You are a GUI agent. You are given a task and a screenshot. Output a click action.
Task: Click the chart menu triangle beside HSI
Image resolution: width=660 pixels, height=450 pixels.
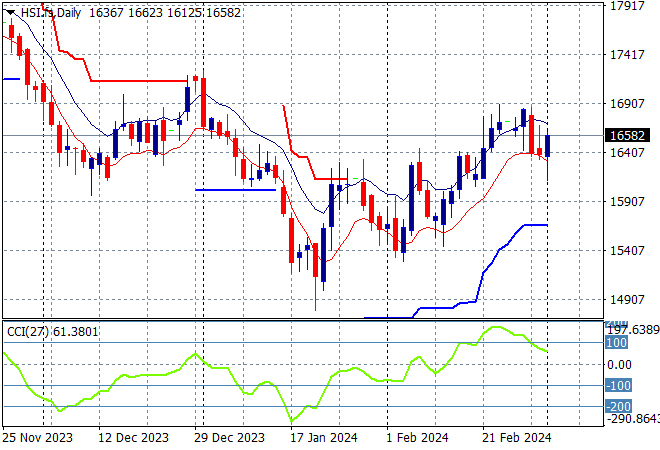[x=10, y=9]
